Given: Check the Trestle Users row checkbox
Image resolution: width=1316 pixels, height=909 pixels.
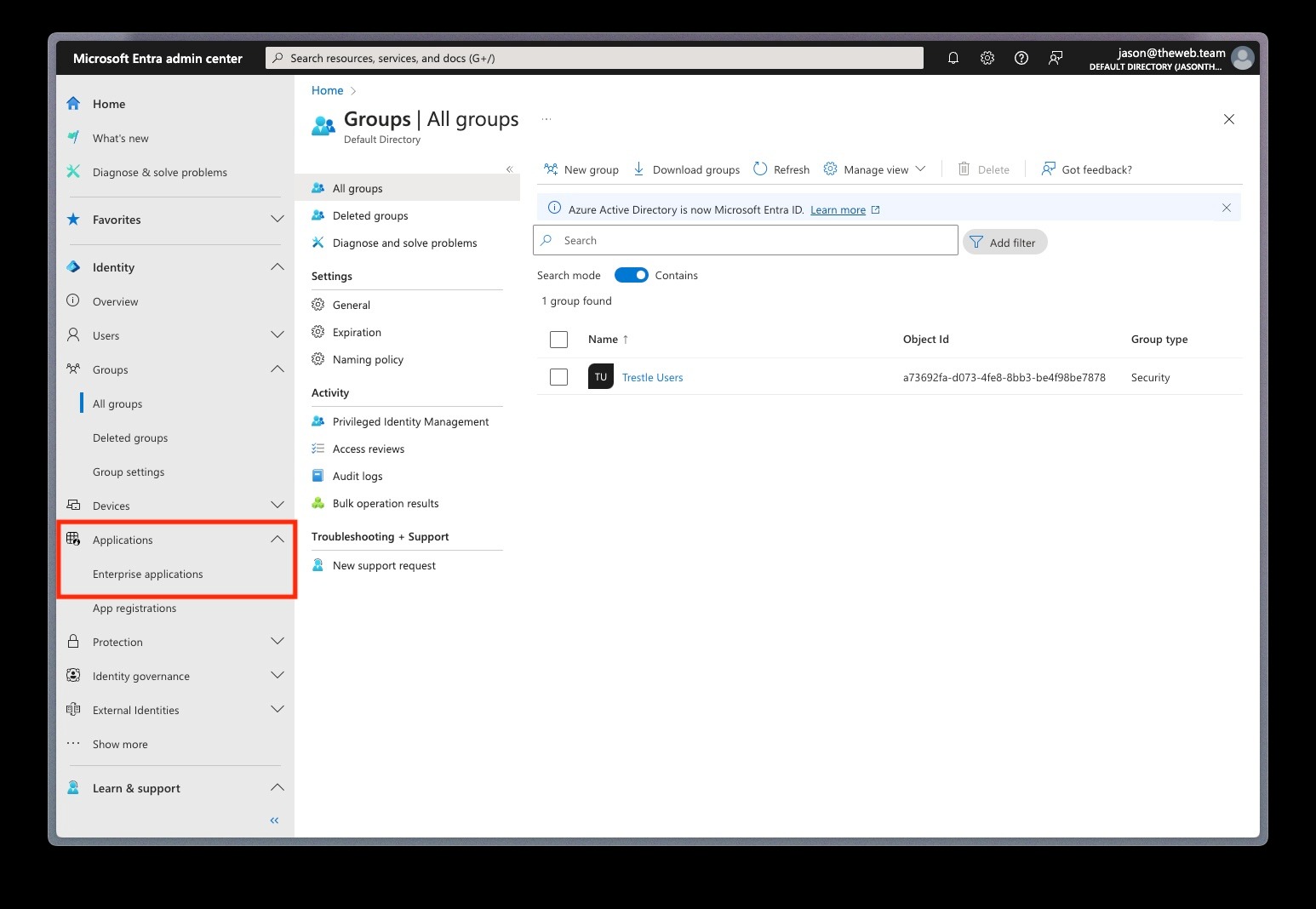Looking at the screenshot, I should pyautogui.click(x=558, y=377).
